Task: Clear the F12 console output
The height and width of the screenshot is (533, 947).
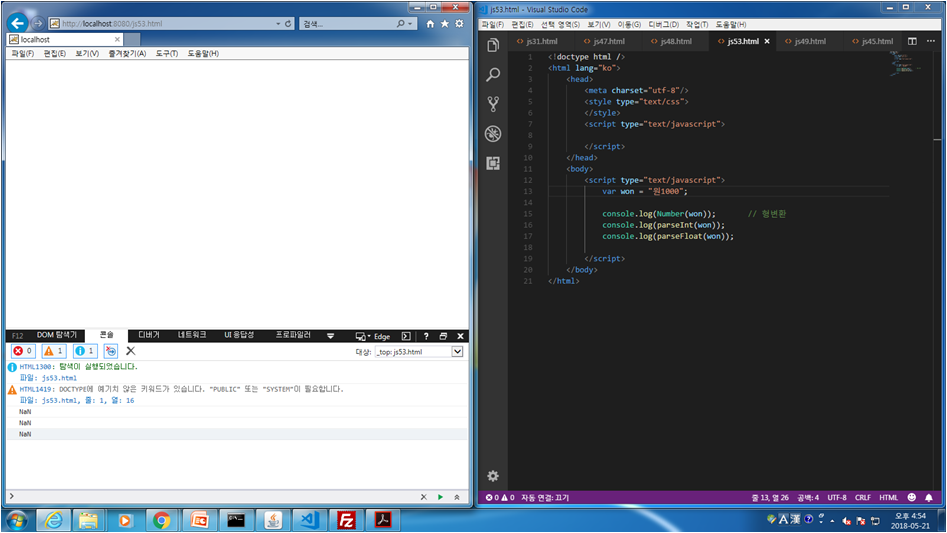Action: pos(130,351)
